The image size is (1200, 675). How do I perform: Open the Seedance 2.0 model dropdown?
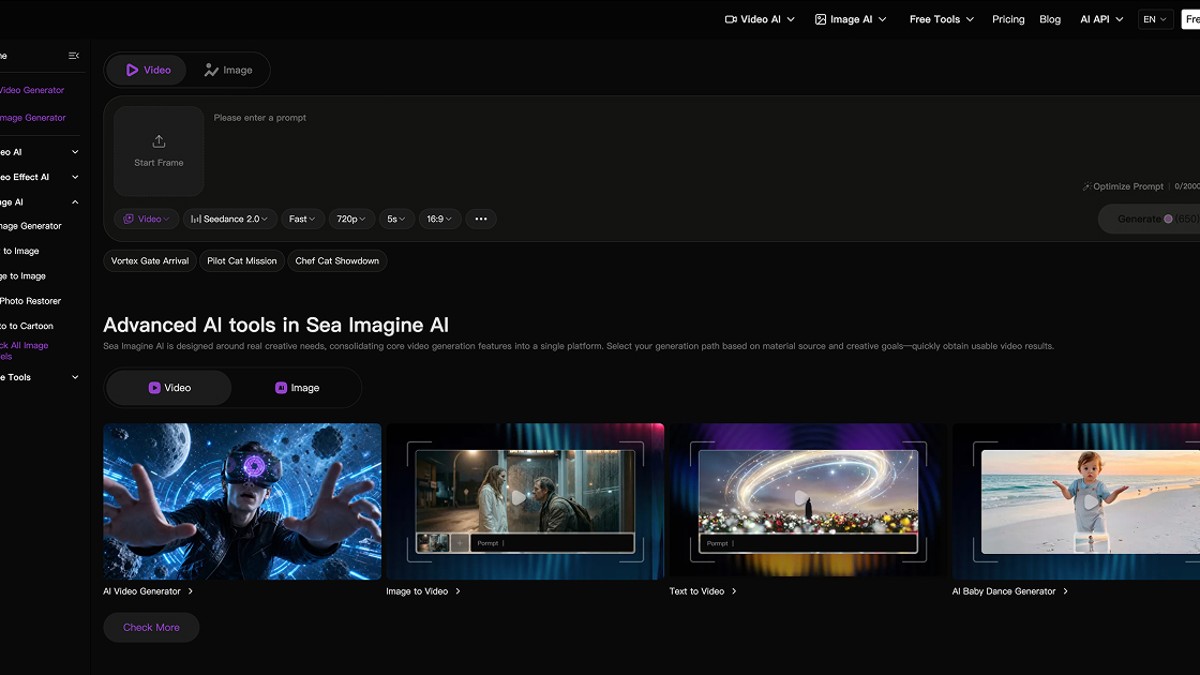click(x=229, y=219)
